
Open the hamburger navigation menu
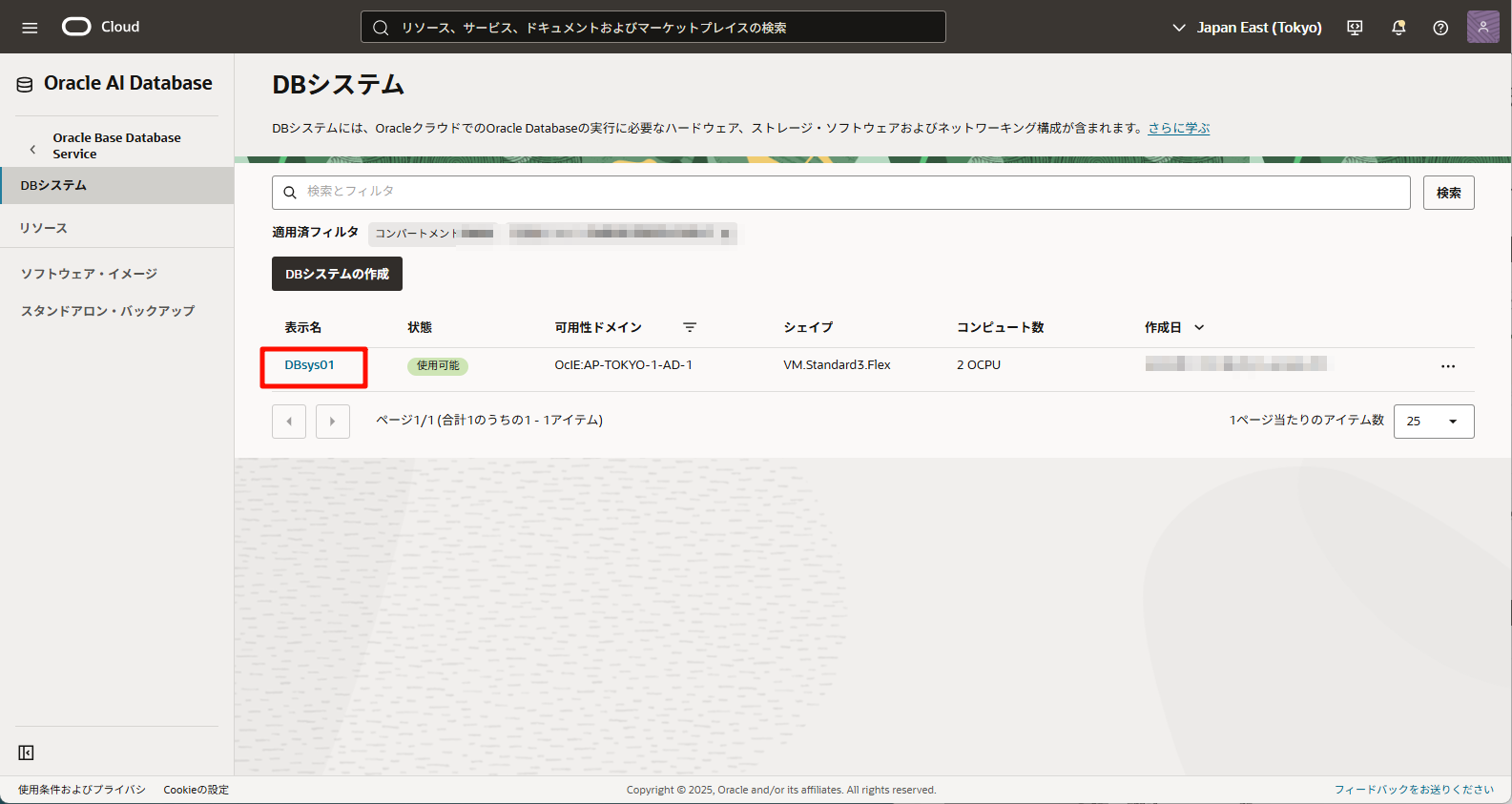30,28
